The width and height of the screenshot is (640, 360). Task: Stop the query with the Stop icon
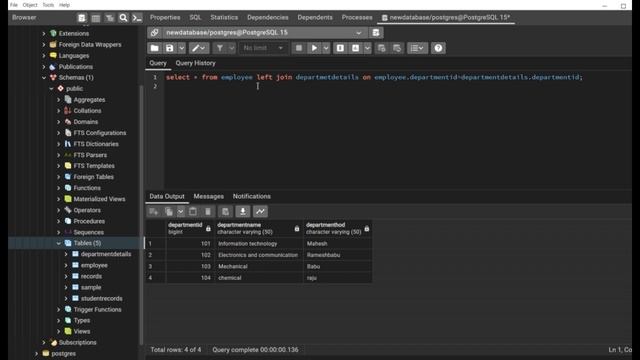tap(299, 48)
